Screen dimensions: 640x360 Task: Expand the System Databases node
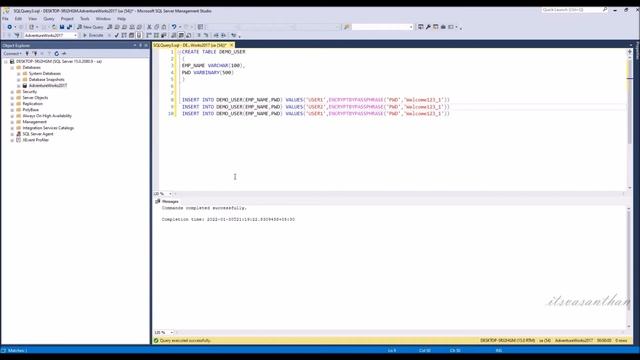pyautogui.click(x=18, y=73)
